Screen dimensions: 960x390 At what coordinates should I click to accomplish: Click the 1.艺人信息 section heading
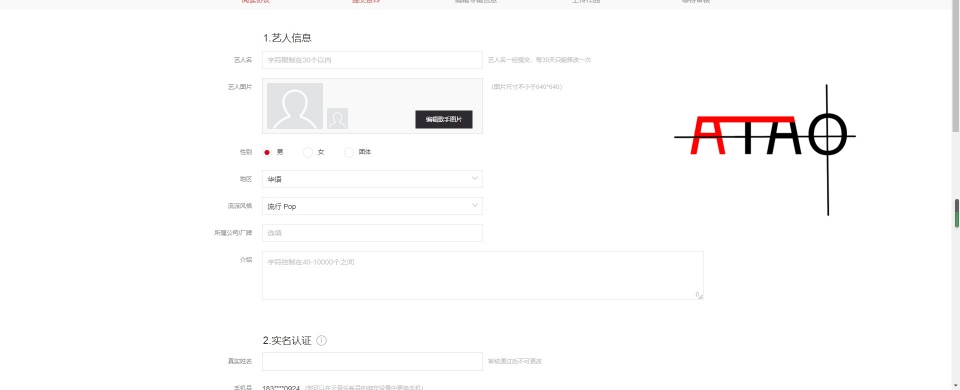coord(287,38)
